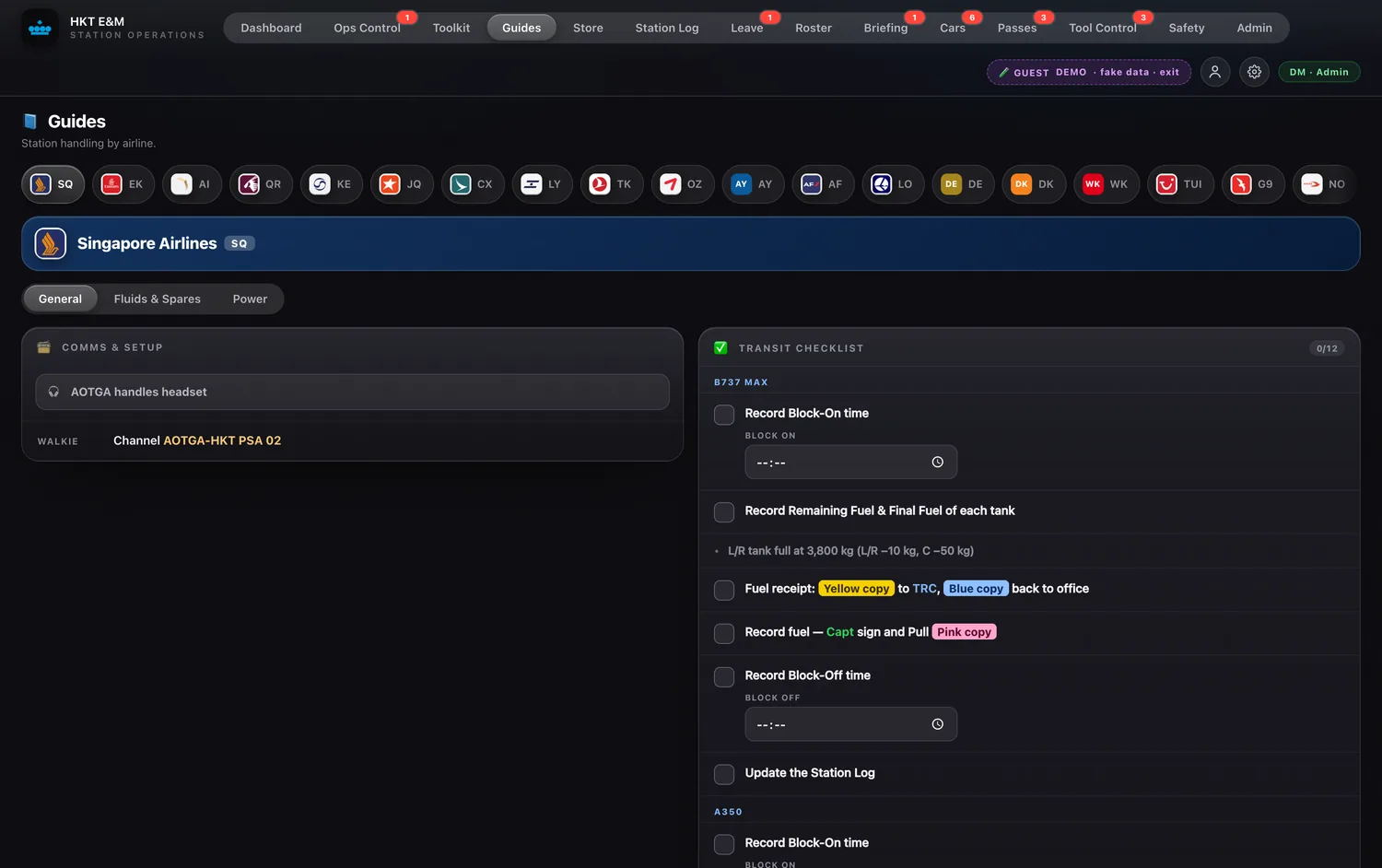Open the Cars page

pos(953,28)
